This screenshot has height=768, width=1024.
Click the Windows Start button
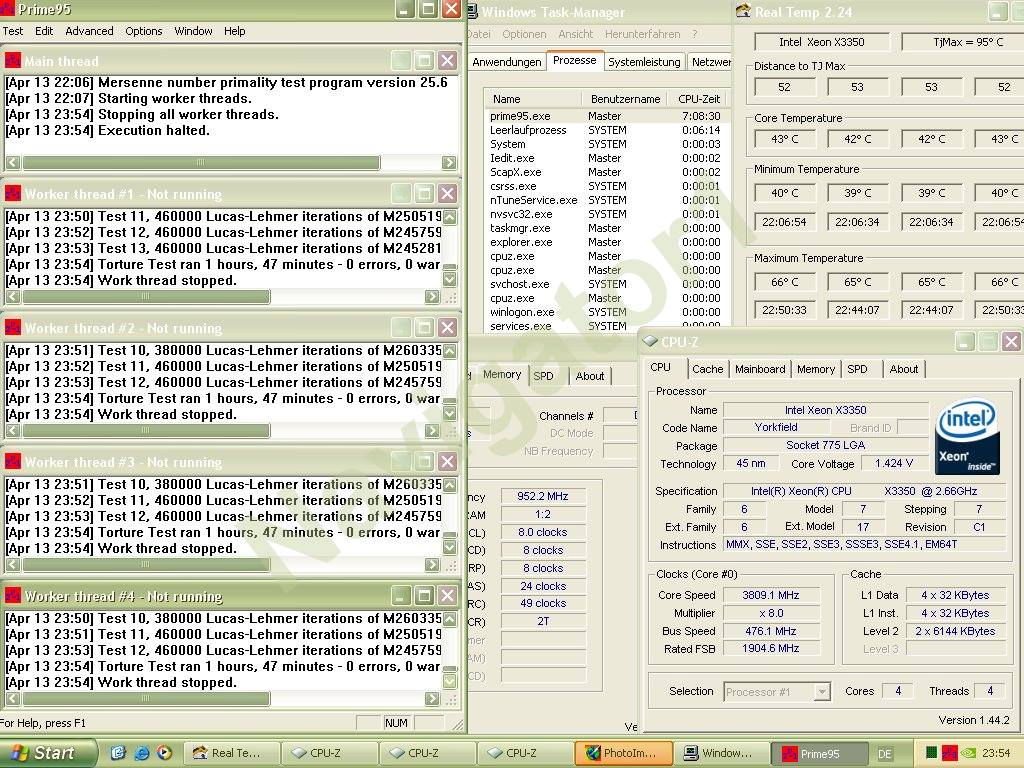(x=46, y=753)
